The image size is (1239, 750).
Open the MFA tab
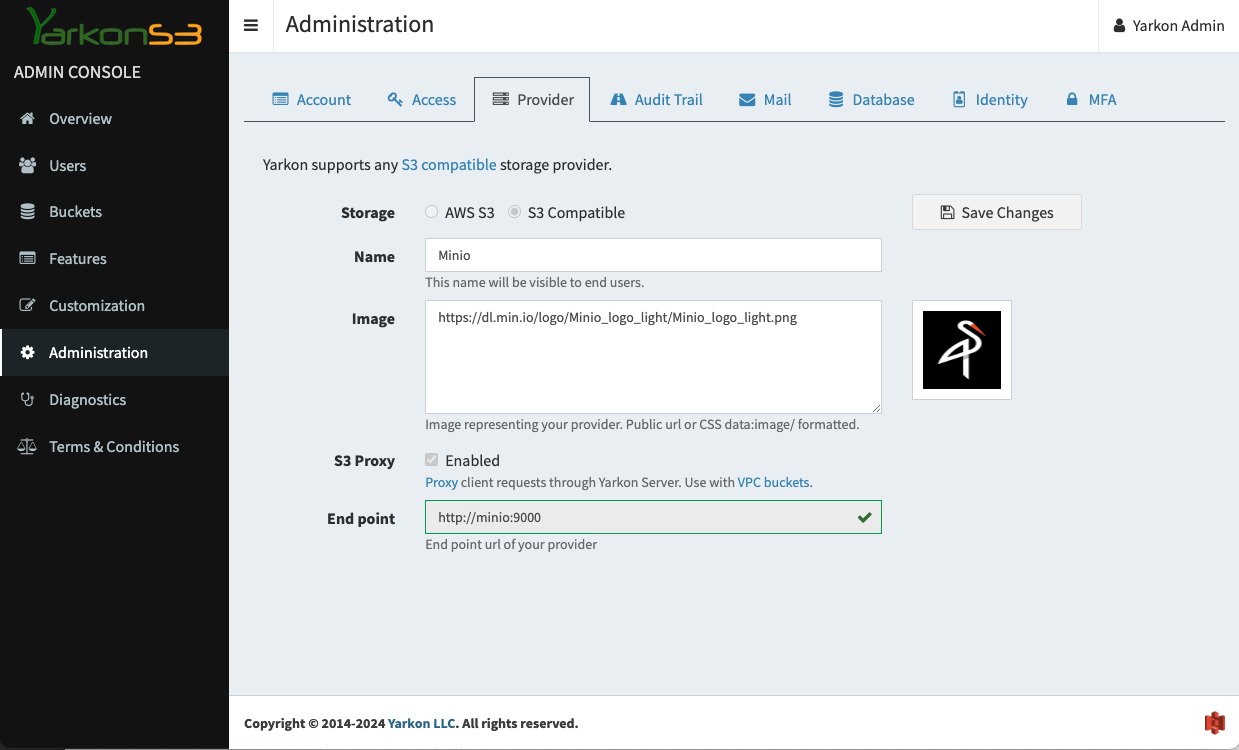coord(1090,99)
